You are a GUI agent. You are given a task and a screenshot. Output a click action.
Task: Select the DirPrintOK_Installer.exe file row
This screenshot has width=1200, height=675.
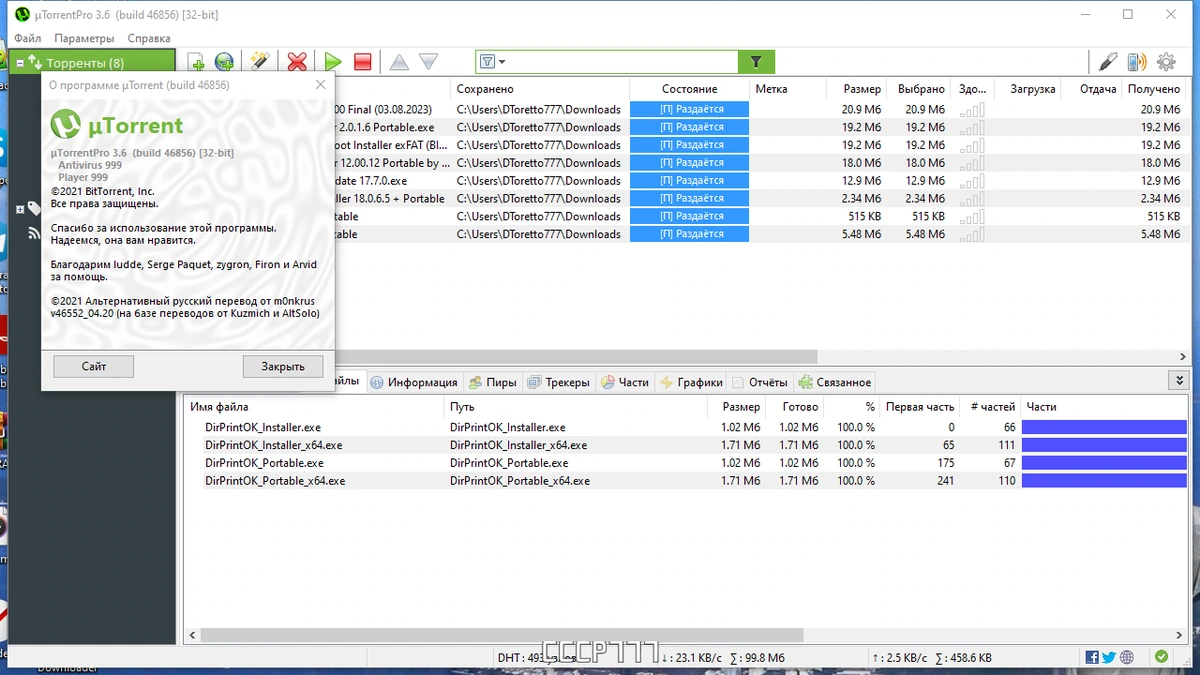click(686, 427)
